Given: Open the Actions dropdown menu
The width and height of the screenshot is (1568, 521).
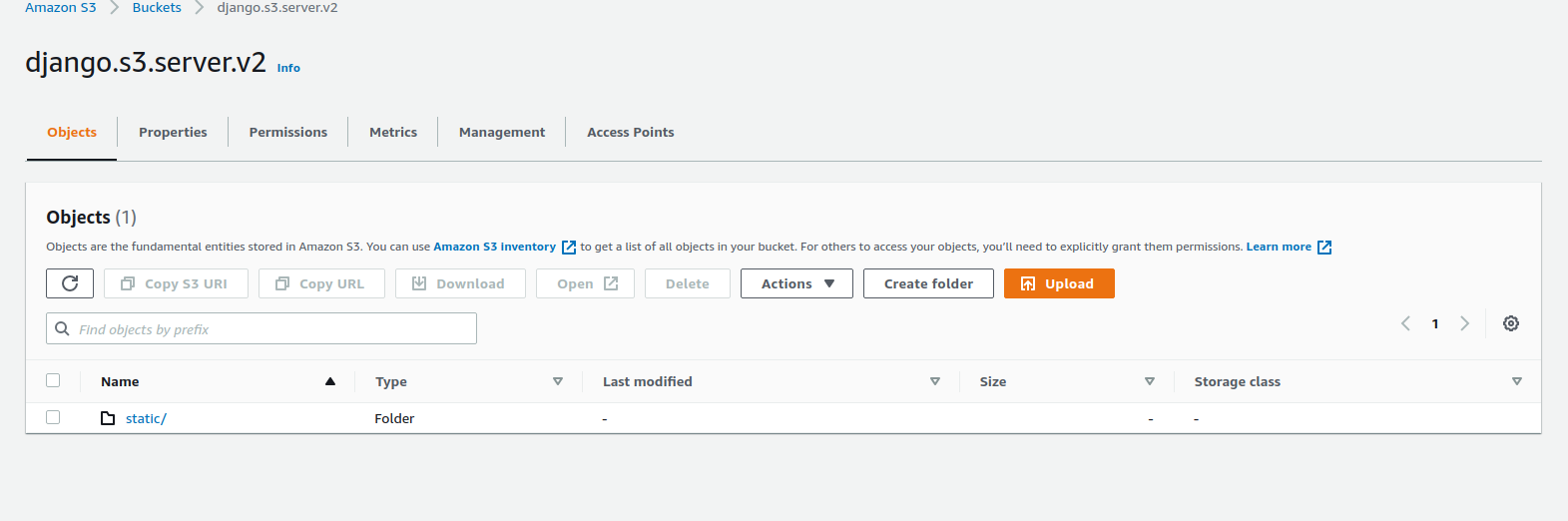Looking at the screenshot, I should 796,283.
